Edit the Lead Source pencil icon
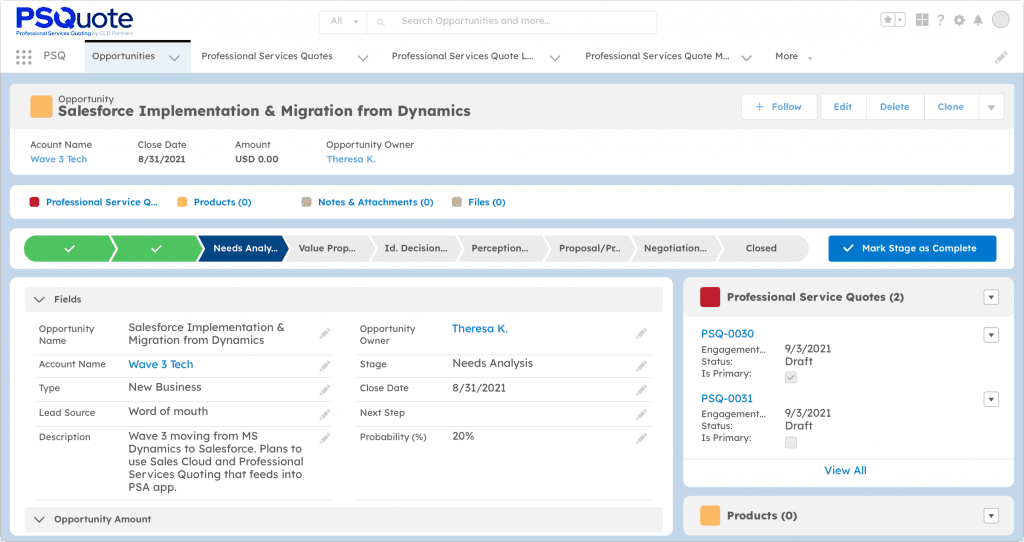Screen dimensions: 1024x542 (325, 414)
